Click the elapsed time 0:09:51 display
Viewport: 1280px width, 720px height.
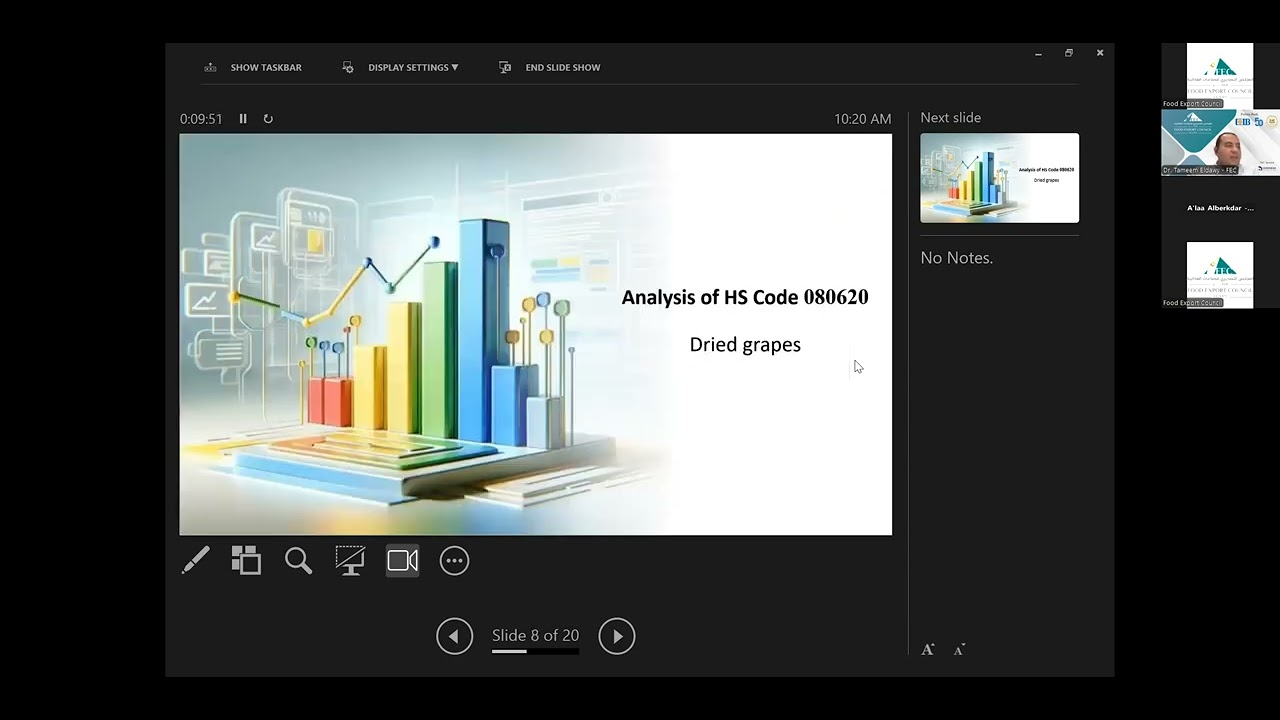[x=201, y=118]
